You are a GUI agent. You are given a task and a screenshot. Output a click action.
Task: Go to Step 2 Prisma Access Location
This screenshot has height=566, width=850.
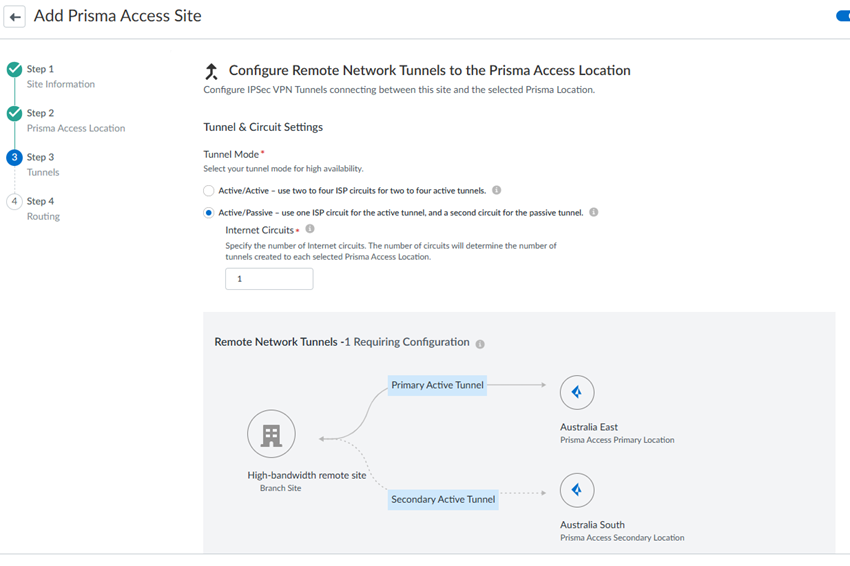(x=76, y=120)
